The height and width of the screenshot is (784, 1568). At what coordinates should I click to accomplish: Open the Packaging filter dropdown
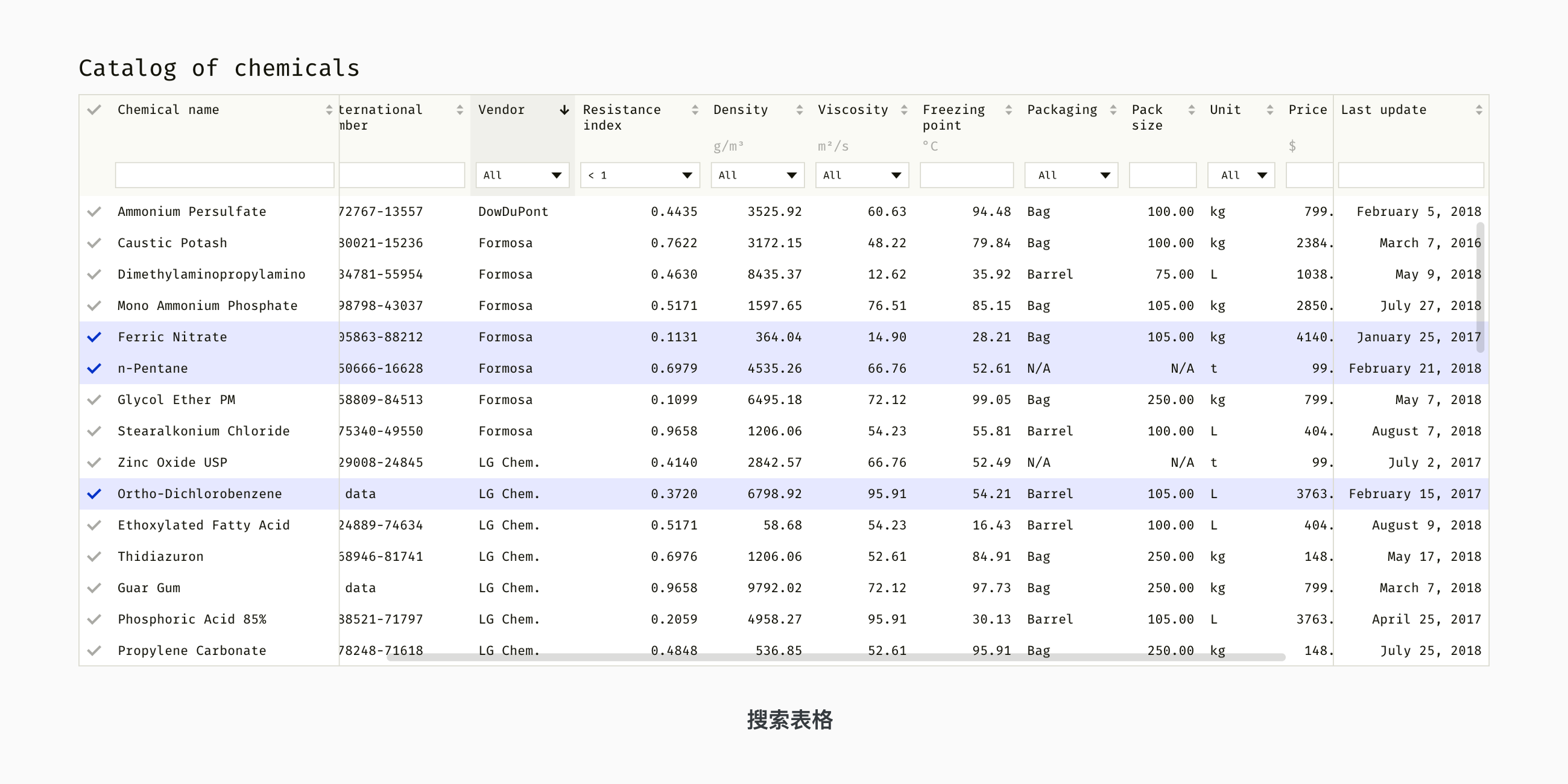coord(1071,175)
